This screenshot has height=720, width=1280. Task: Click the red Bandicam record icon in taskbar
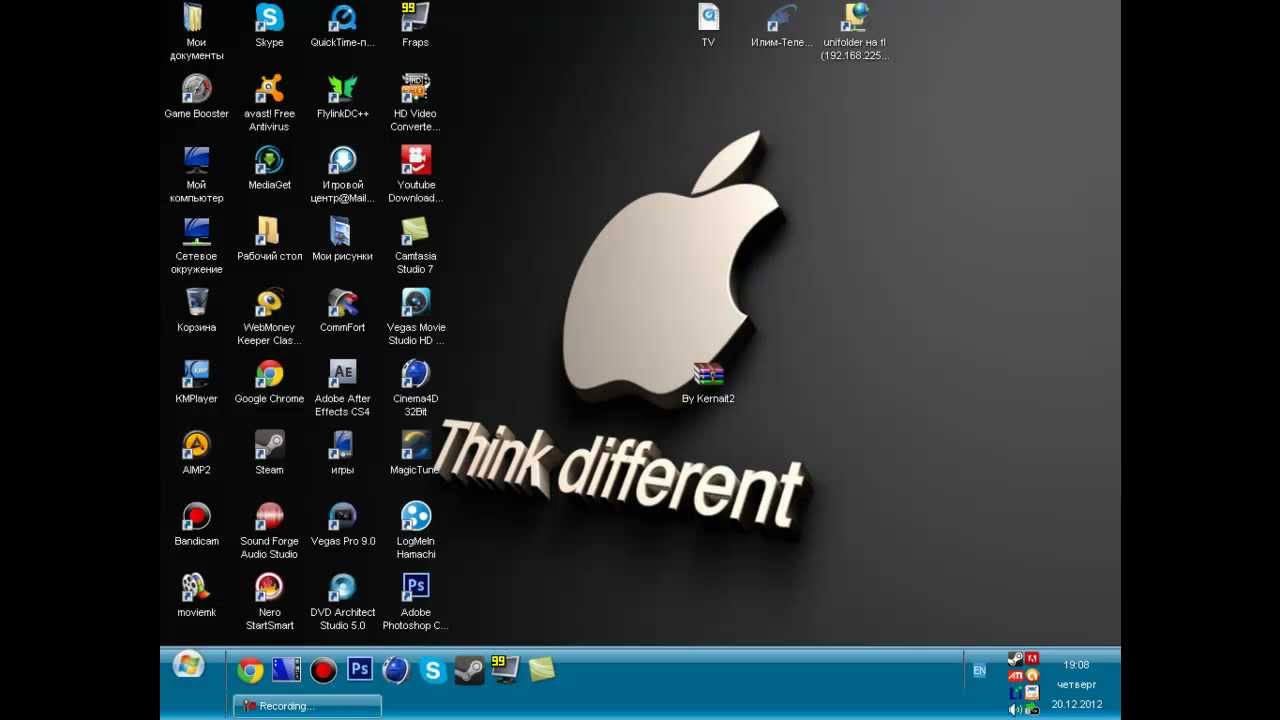point(323,670)
